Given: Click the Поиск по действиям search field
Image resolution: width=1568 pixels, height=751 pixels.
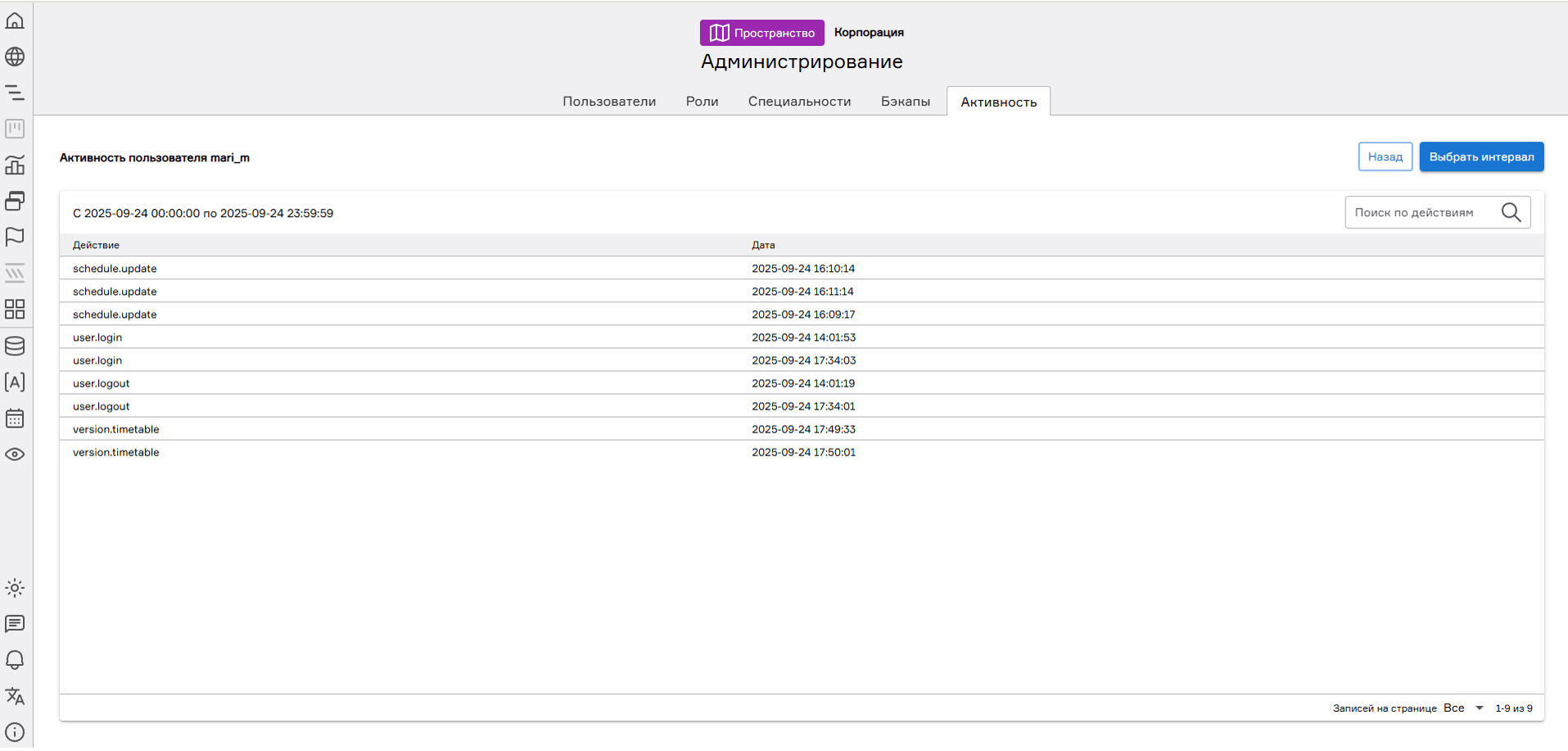Looking at the screenshot, I should tap(1421, 213).
